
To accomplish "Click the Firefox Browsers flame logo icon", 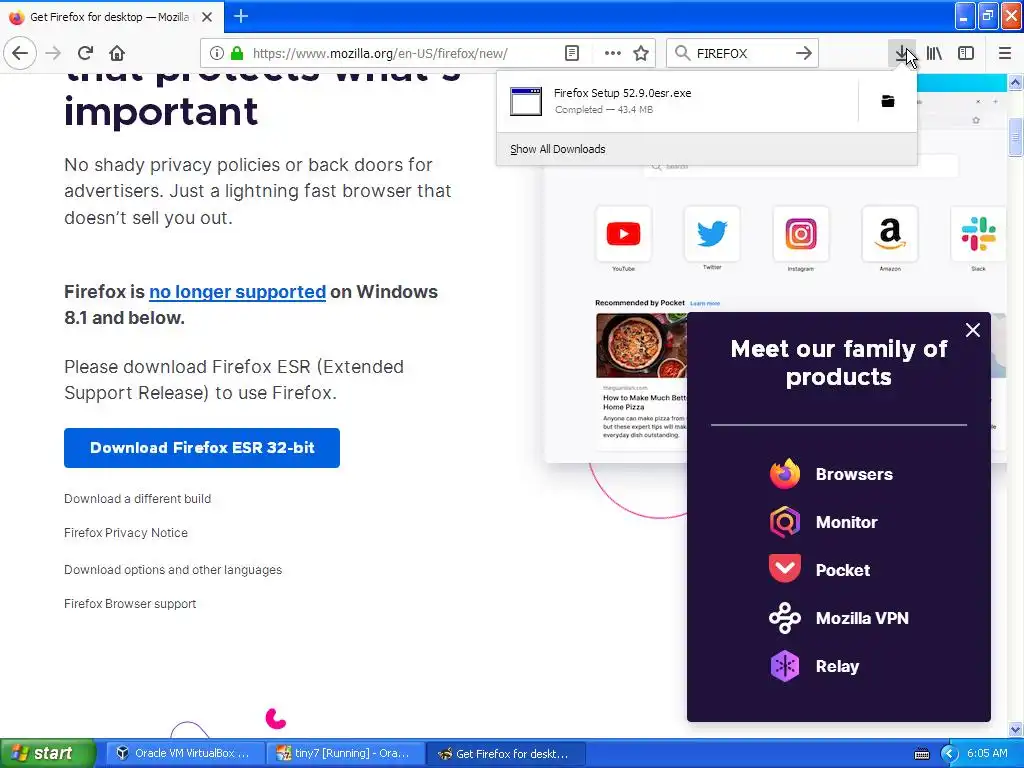I will click(x=784, y=474).
